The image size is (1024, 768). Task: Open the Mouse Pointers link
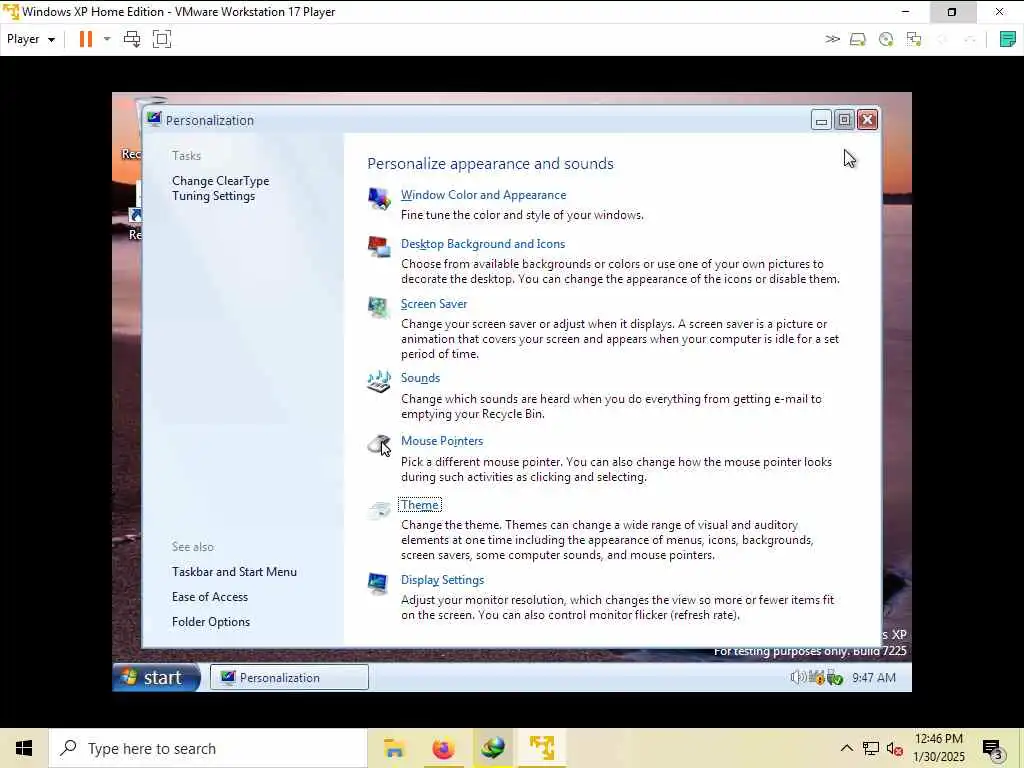point(441,441)
